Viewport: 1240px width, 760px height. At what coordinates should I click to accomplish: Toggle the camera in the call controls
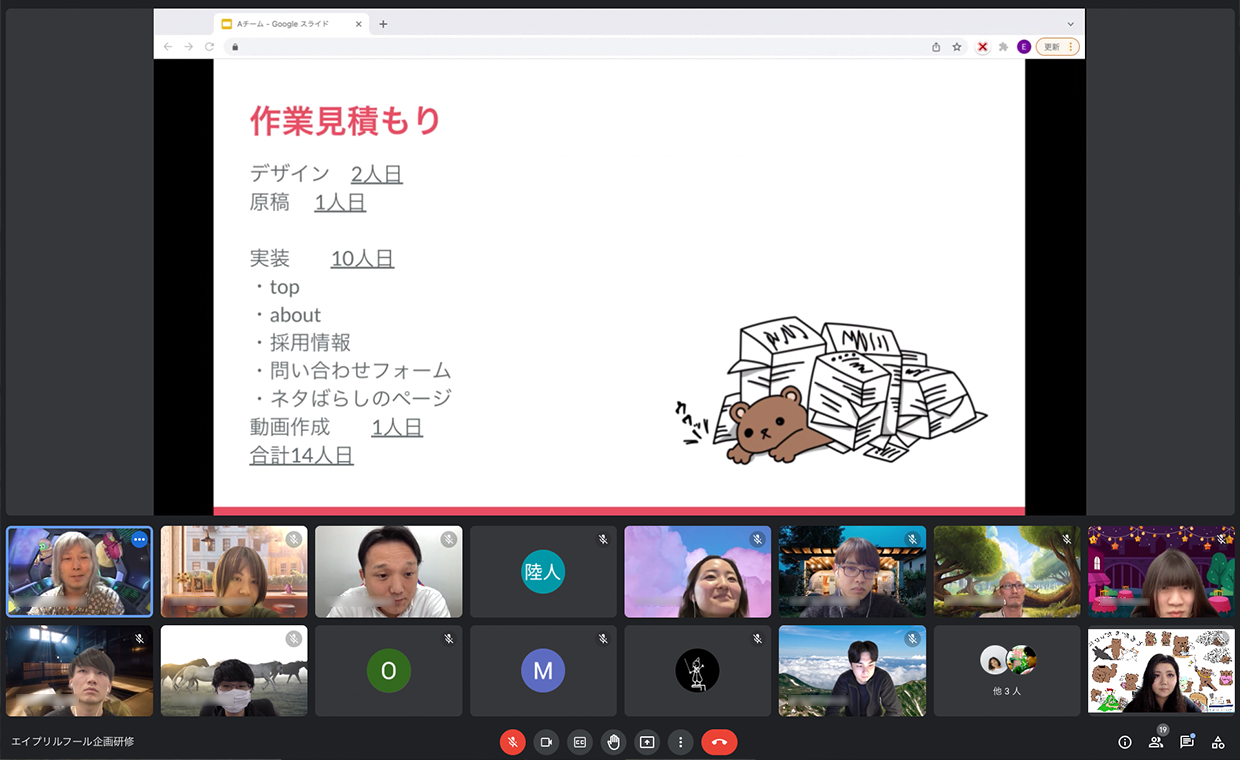546,742
